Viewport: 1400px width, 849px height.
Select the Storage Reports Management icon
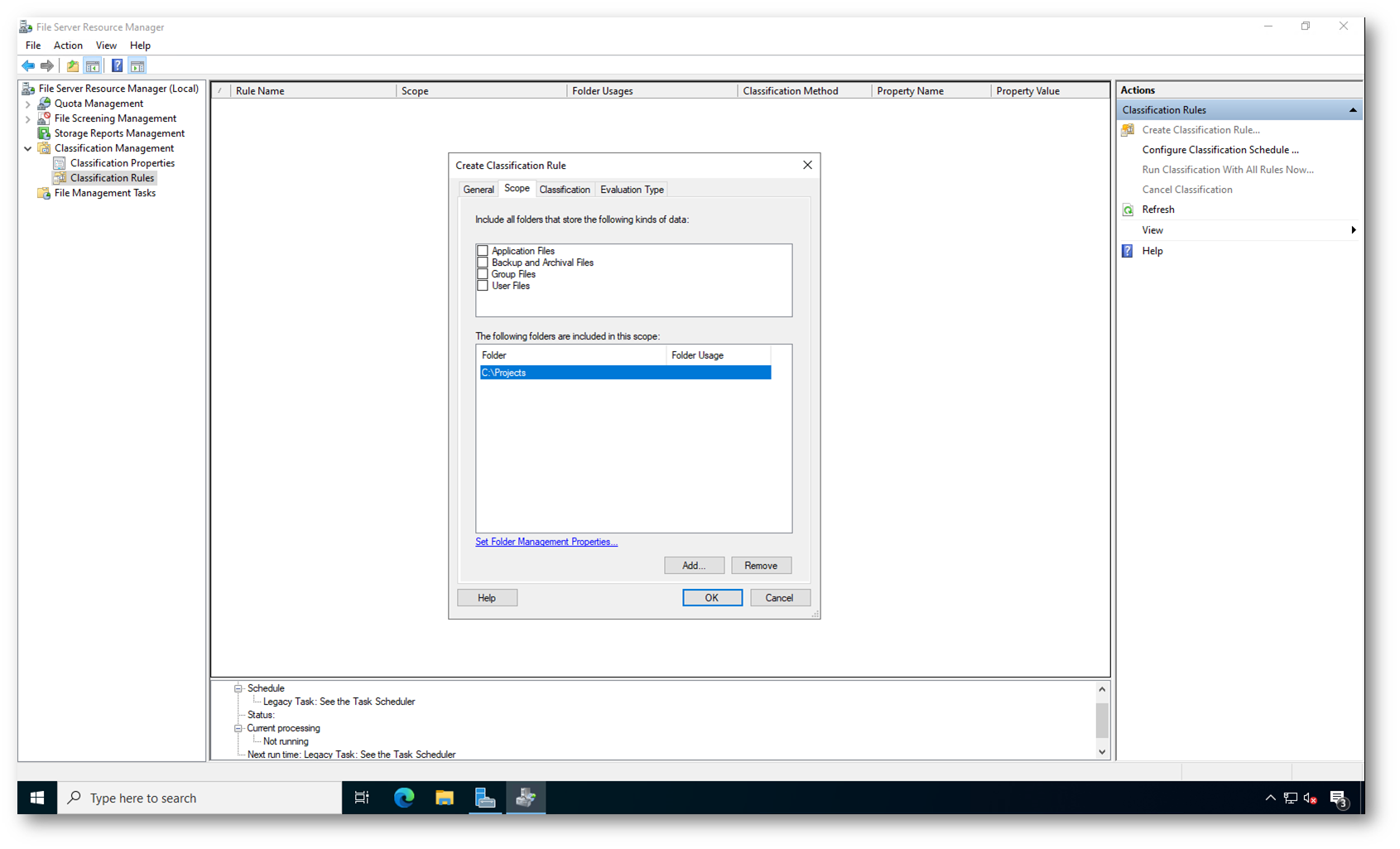pos(45,133)
